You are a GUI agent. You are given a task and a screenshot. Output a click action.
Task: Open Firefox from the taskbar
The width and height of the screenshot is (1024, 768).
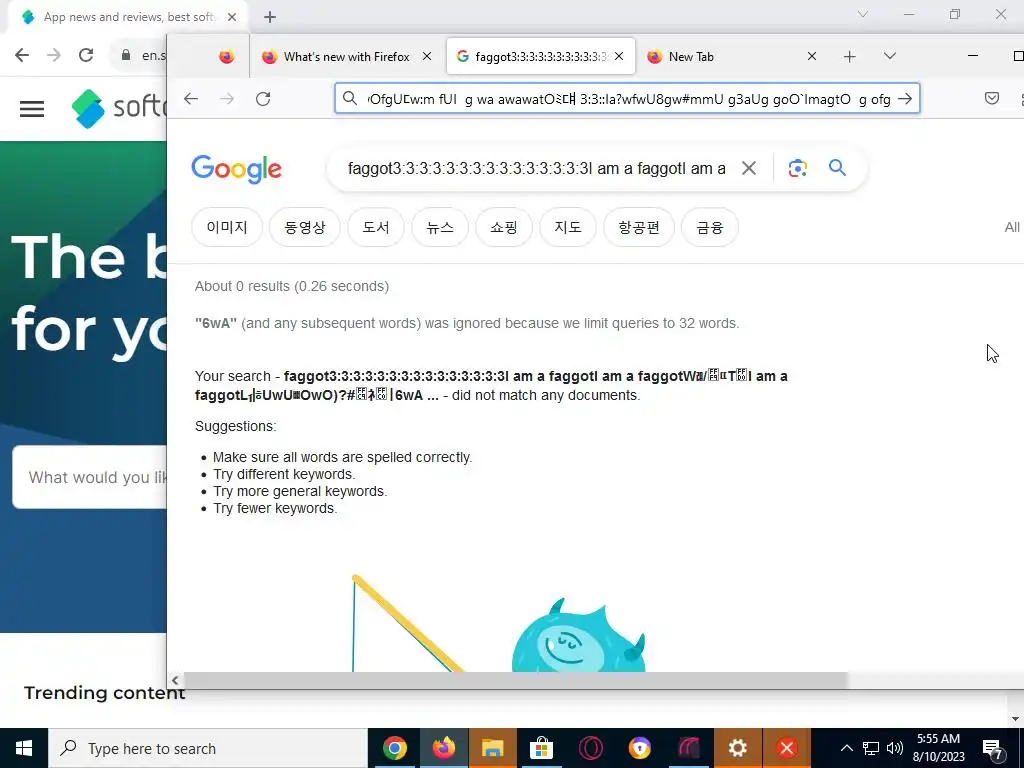[x=443, y=748]
